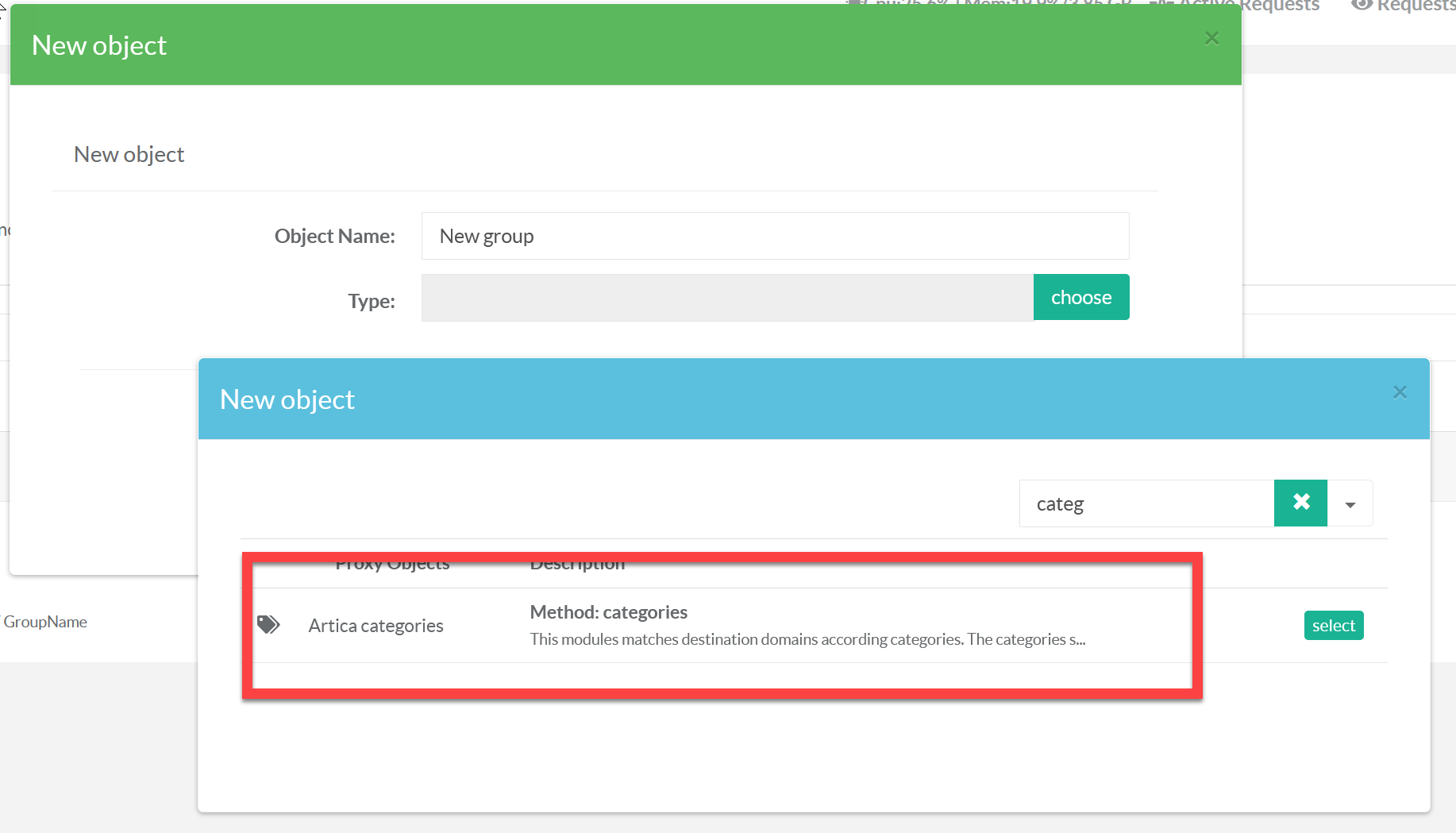Click the GroupName column header
The height and width of the screenshot is (833, 1456).
point(45,622)
